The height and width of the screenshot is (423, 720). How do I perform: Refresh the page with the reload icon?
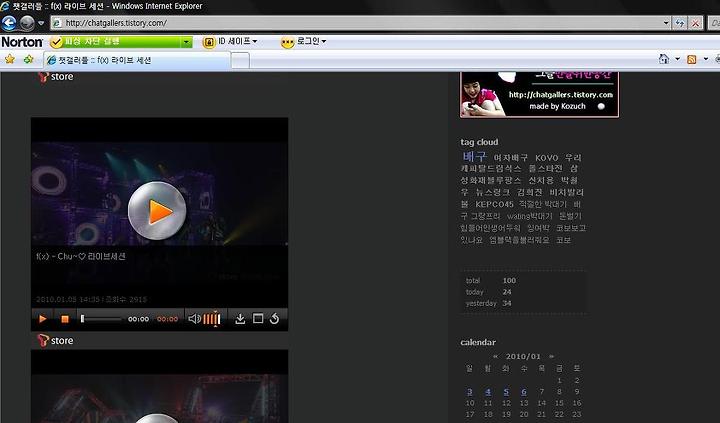(x=680, y=23)
